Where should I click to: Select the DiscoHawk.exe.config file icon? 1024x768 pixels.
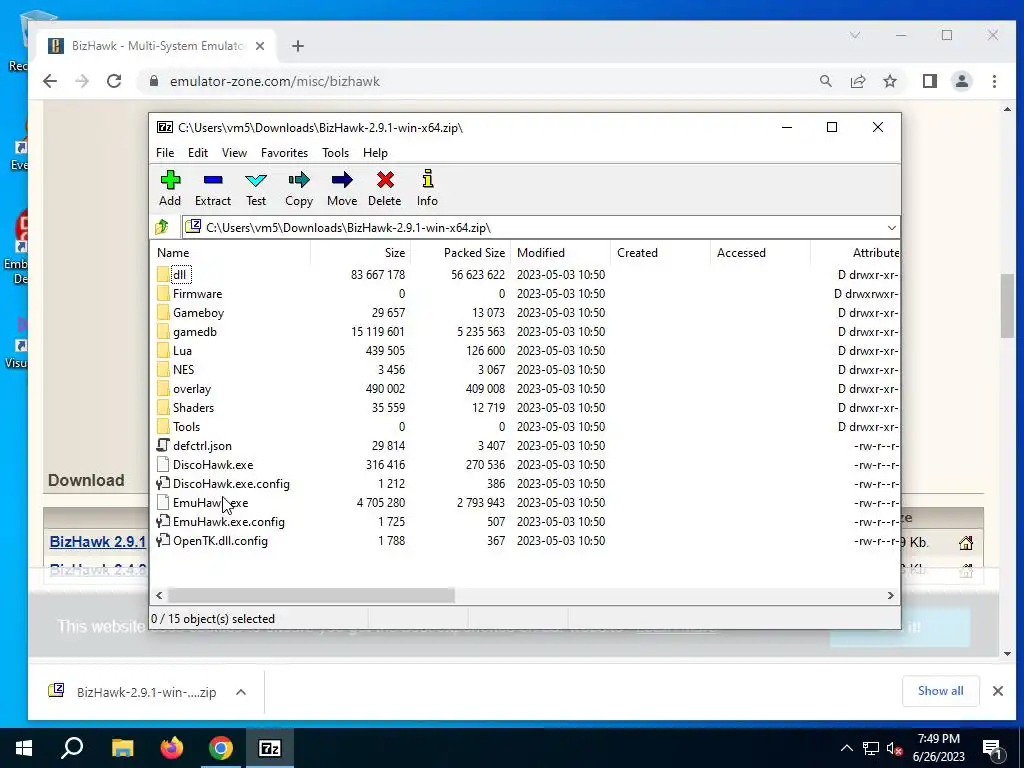[x=163, y=483]
